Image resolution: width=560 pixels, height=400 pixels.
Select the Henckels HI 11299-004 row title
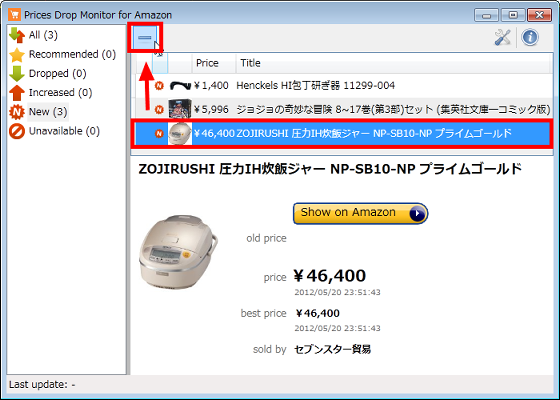point(316,86)
